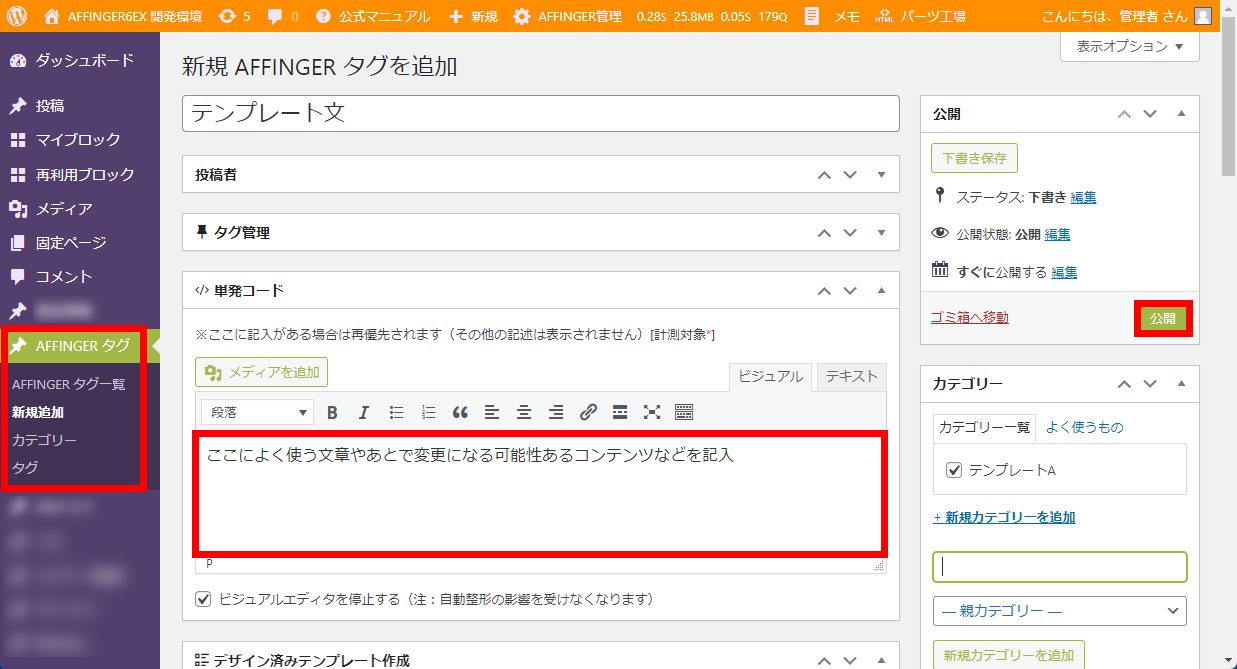The width and height of the screenshot is (1237, 669).
Task: Open 表示オプション panel
Action: pyautogui.click(x=1130, y=46)
